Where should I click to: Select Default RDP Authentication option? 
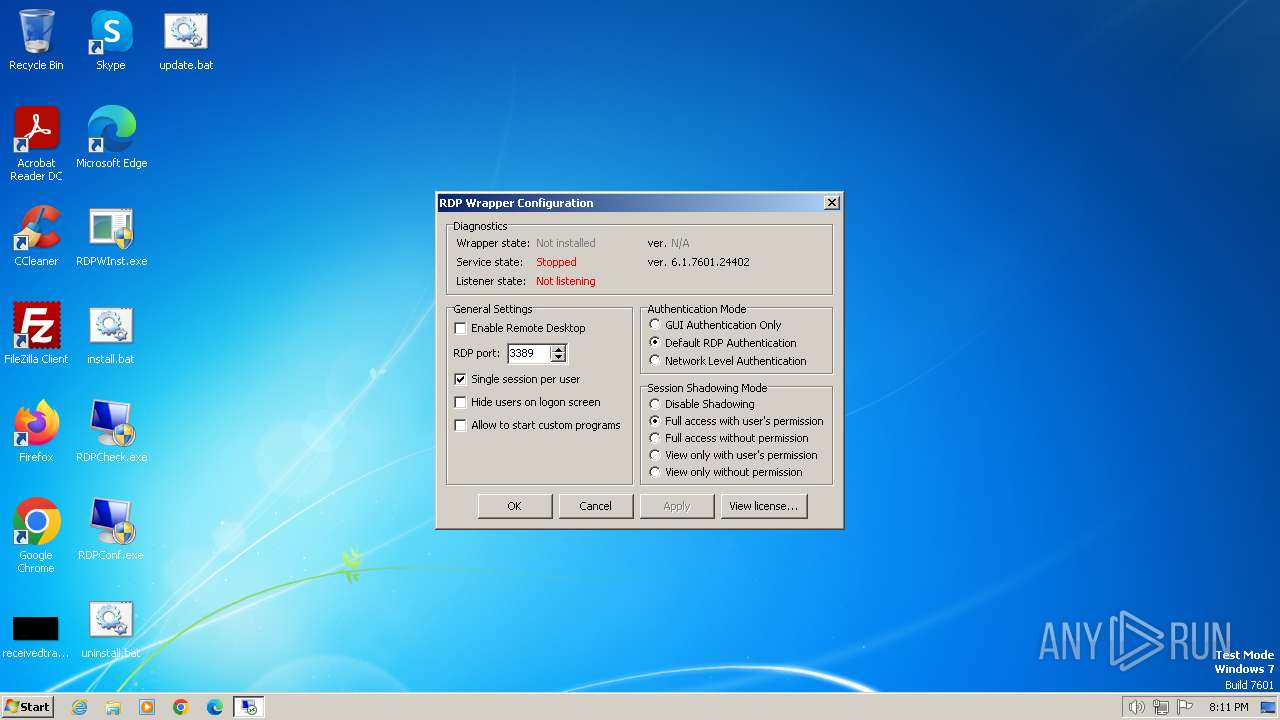coord(655,343)
